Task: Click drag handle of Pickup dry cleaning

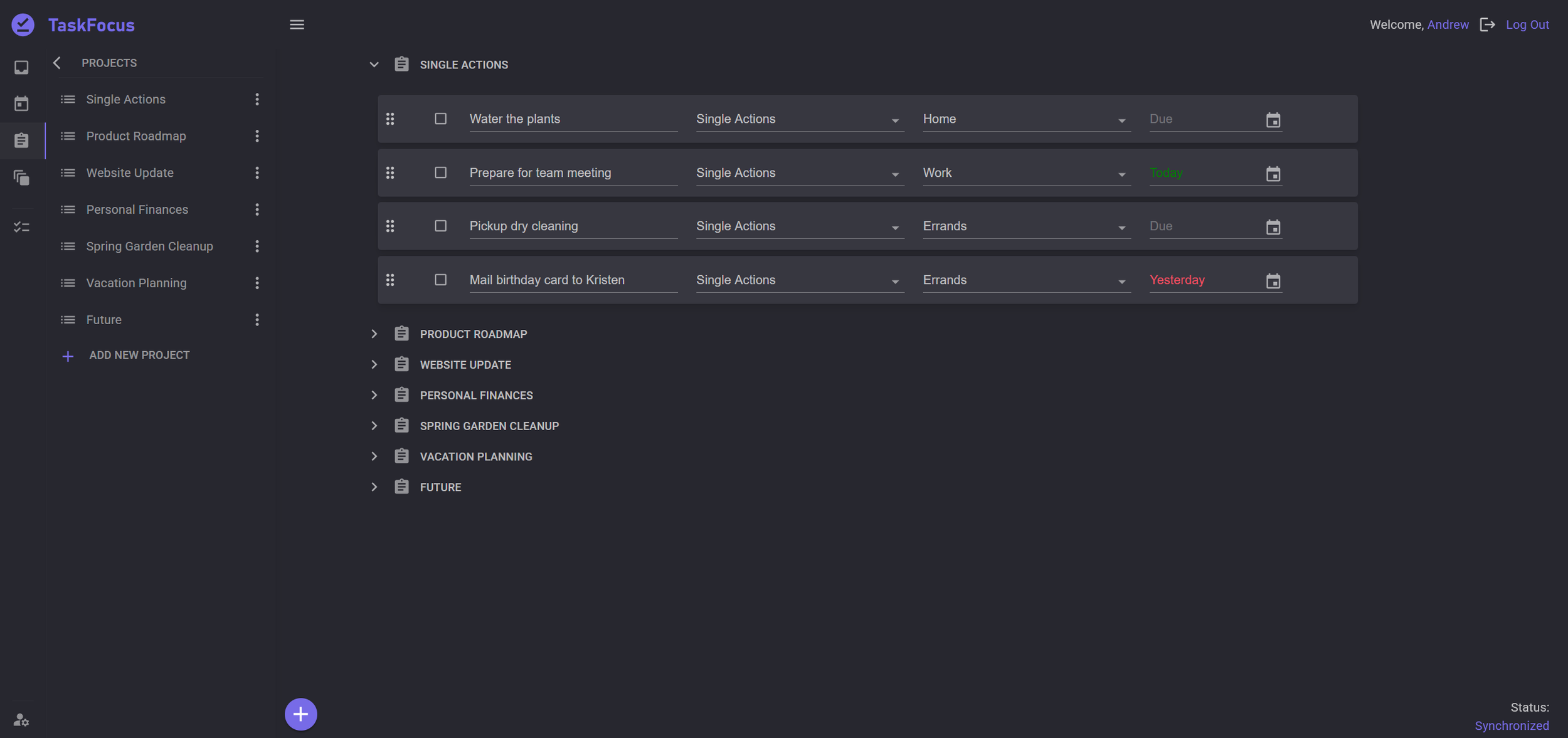Action: click(x=390, y=226)
